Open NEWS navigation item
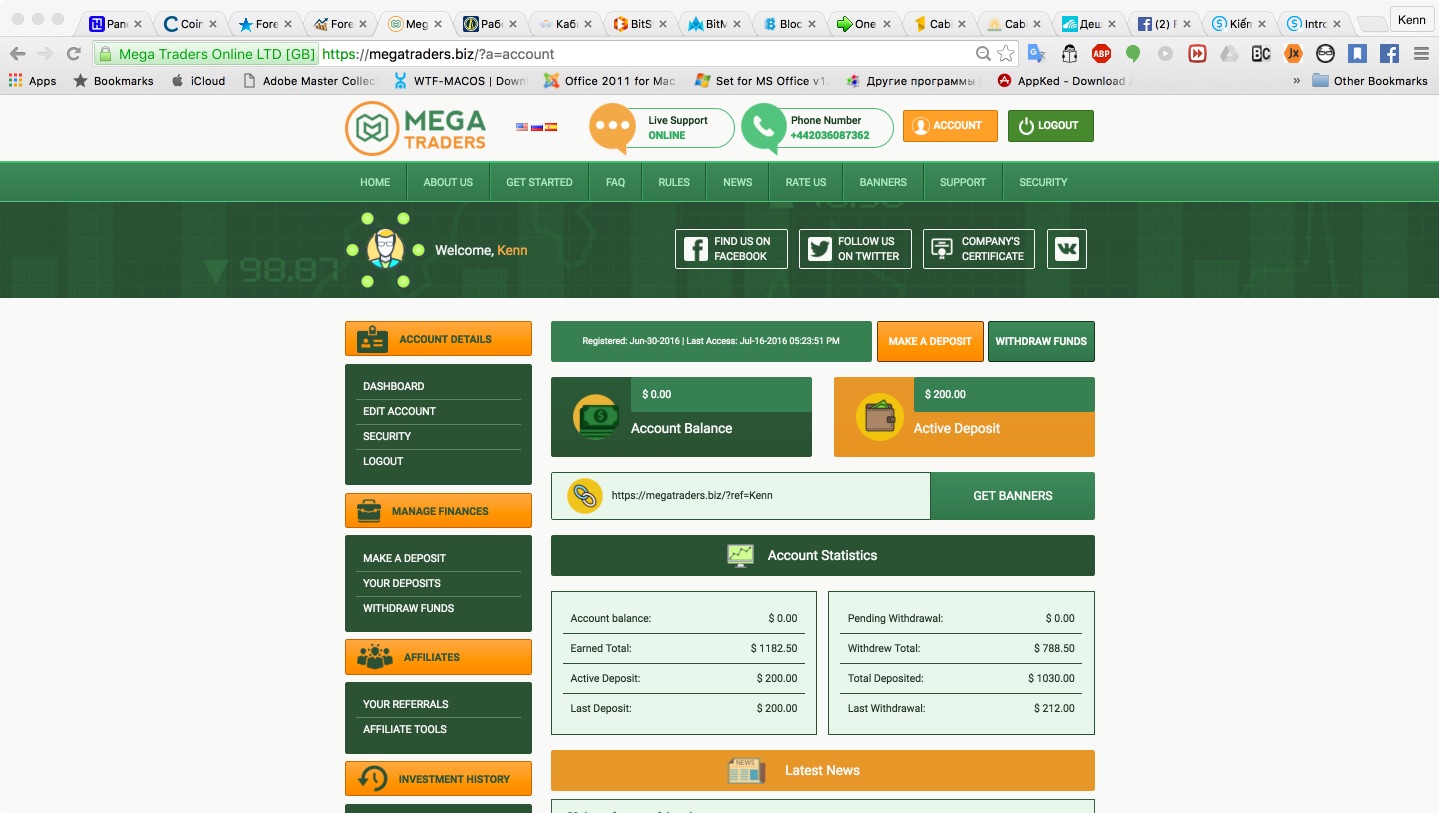1439x813 pixels. (737, 182)
